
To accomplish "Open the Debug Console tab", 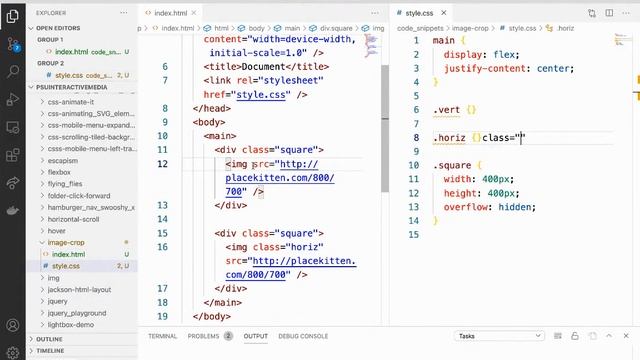I will click(x=303, y=336).
